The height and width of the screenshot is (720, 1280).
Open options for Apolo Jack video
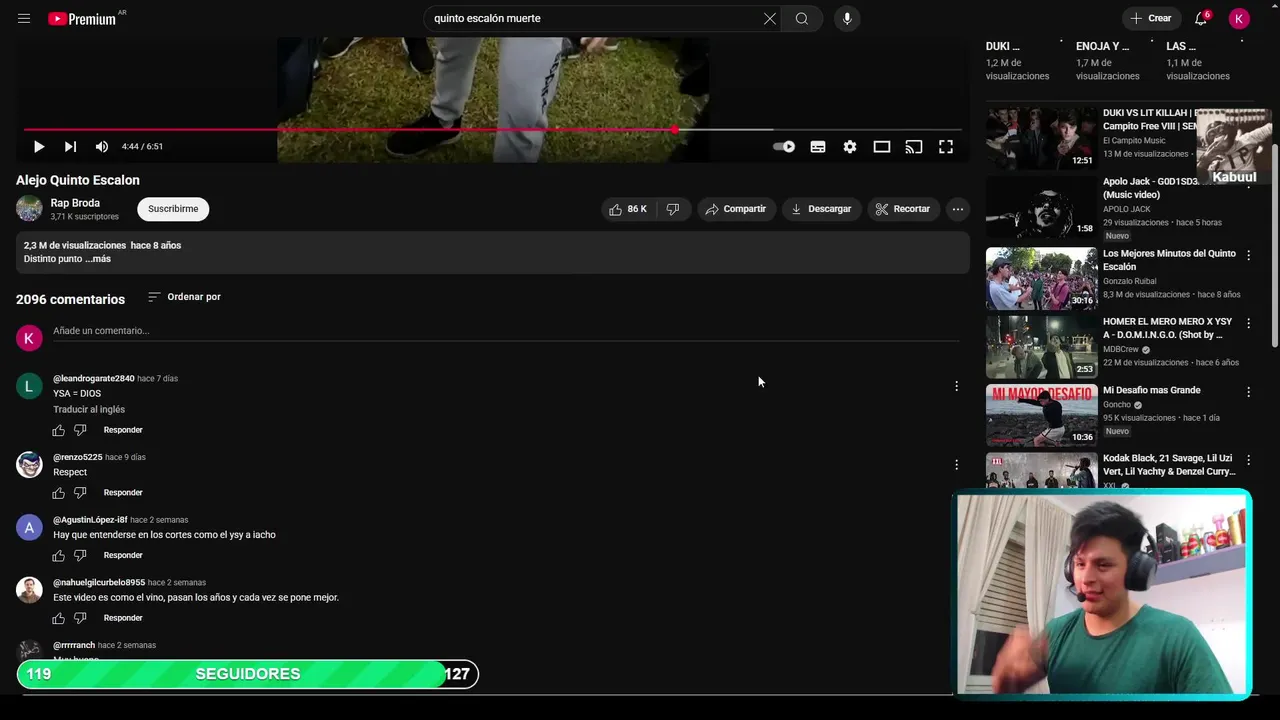(x=1248, y=186)
